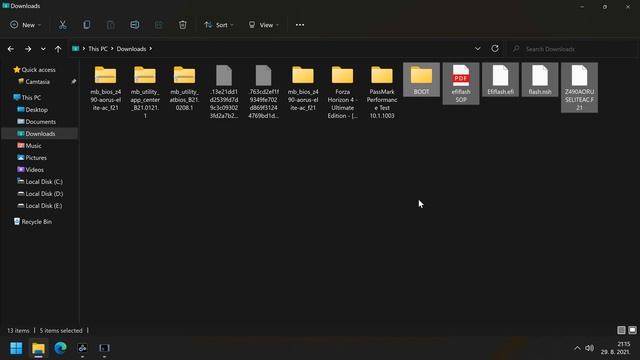Click the Rename icon in toolbar
The width and height of the screenshot is (640, 360).
pos(135,25)
